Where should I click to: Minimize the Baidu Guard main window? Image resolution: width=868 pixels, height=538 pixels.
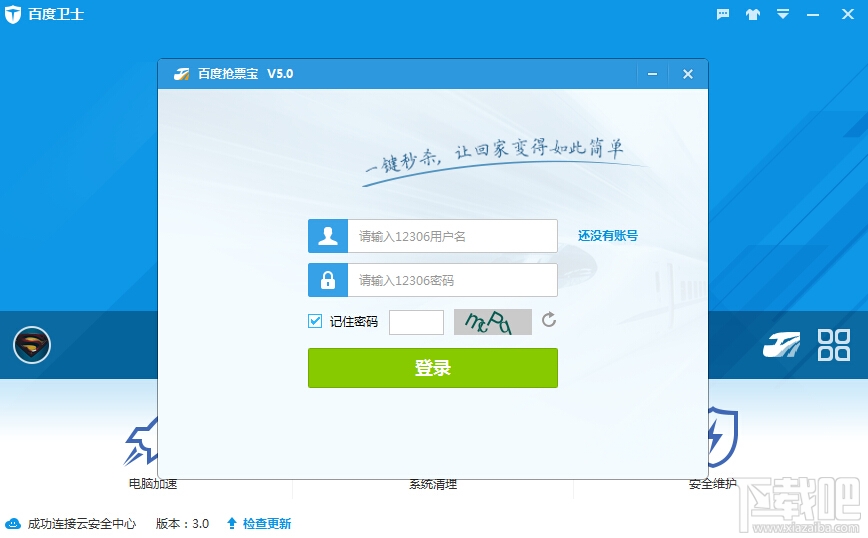(813, 15)
